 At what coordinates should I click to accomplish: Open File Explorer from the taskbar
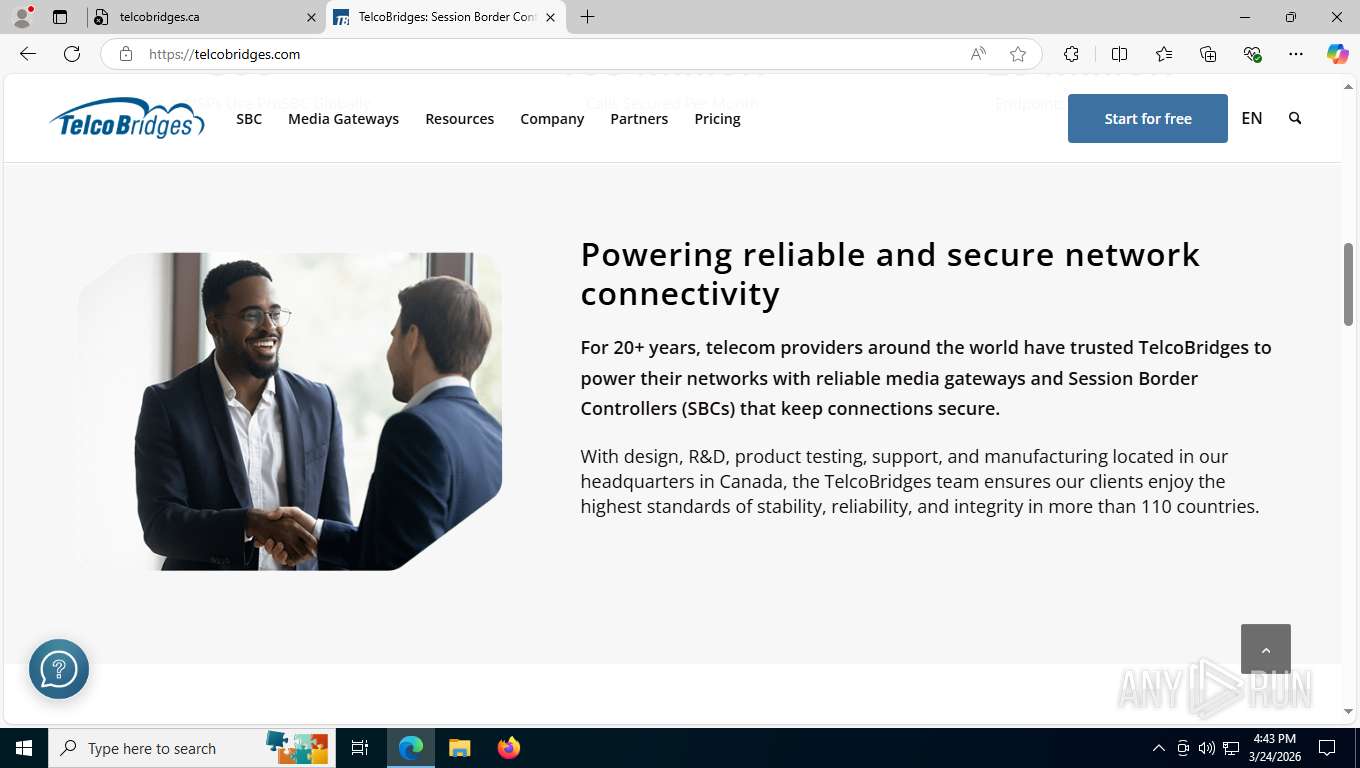[459, 748]
